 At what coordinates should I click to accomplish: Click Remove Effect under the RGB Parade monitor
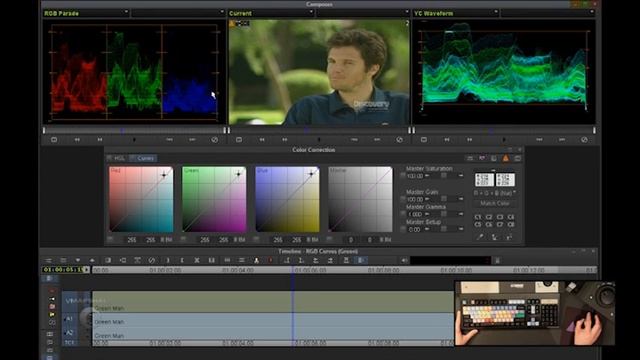tap(215, 140)
